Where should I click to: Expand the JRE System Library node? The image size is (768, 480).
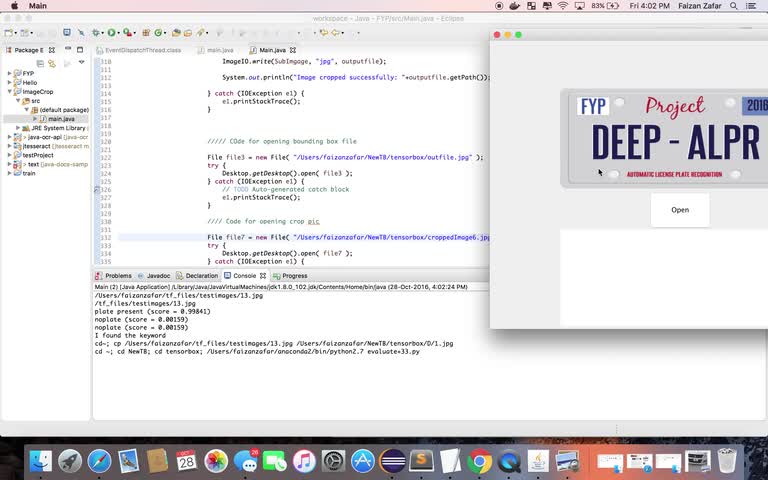[18, 128]
